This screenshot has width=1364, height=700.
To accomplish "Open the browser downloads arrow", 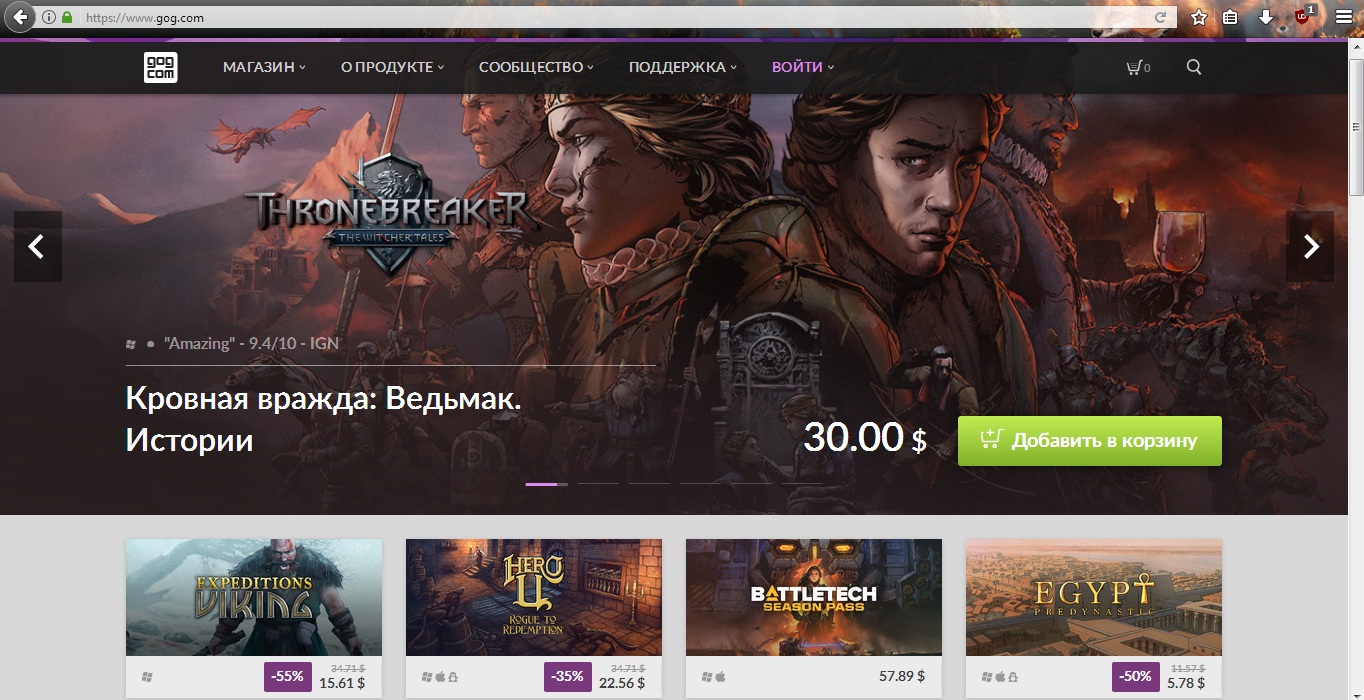I will click(x=1265, y=18).
